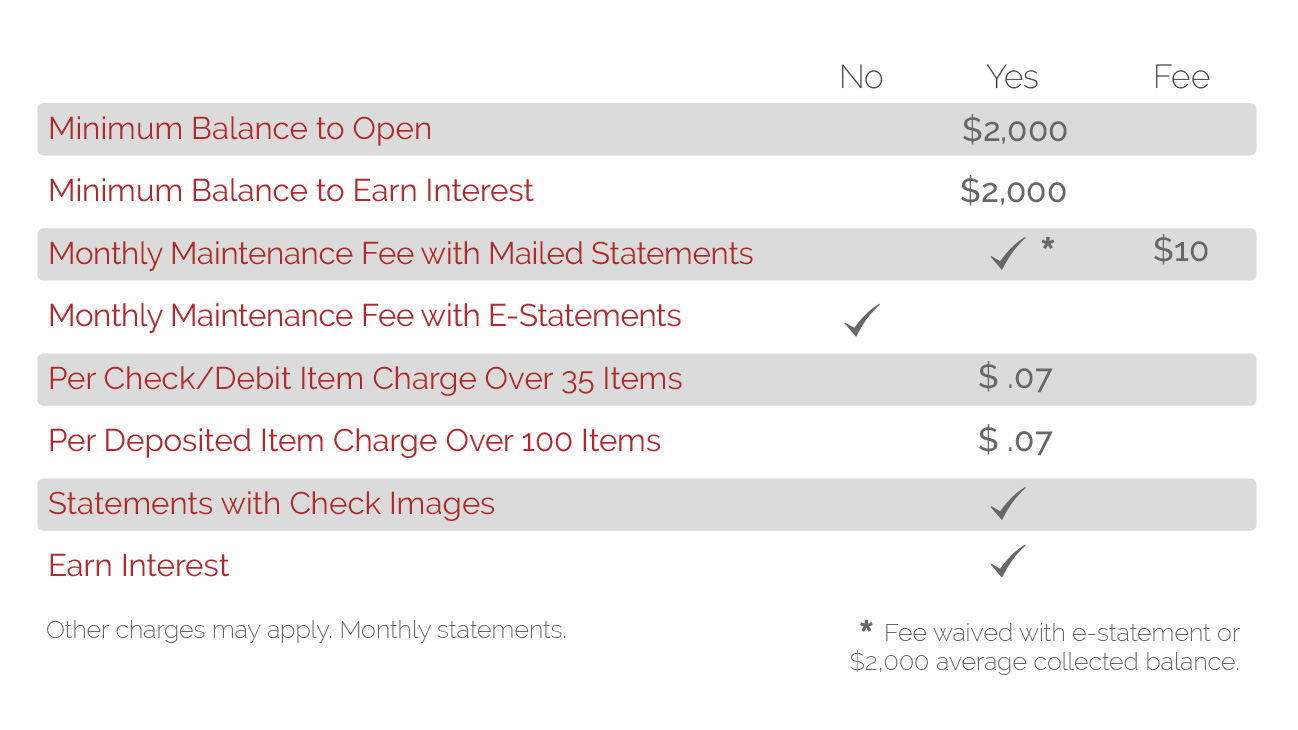Select the 'Fee' column header
This screenshot has width=1298, height=730.
(x=1181, y=77)
